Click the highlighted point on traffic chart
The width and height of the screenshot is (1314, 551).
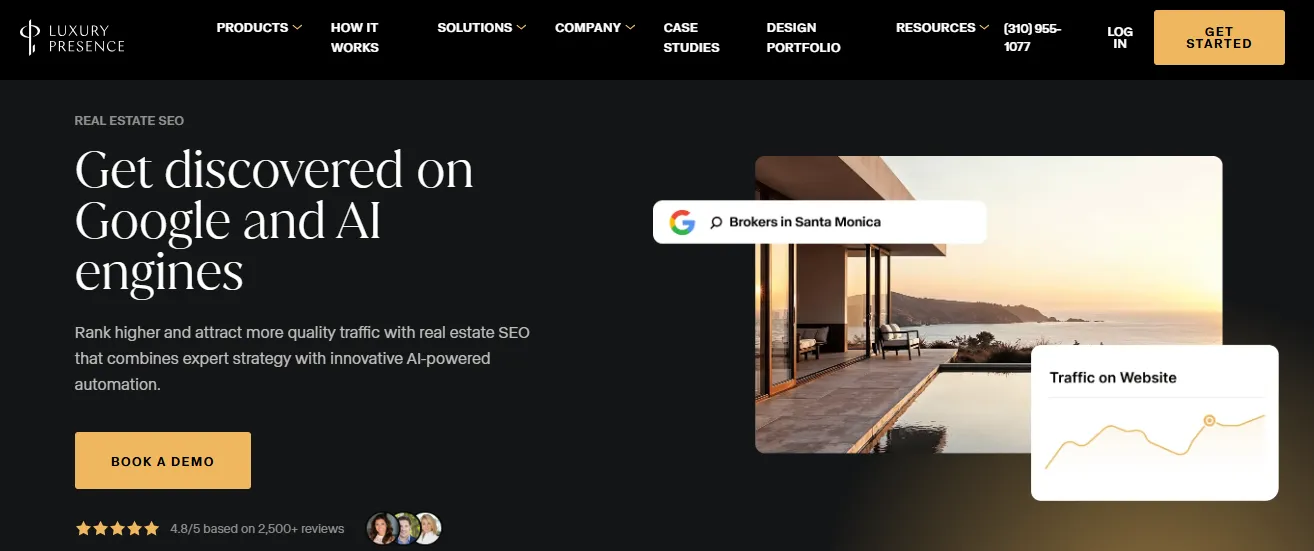coord(1209,420)
